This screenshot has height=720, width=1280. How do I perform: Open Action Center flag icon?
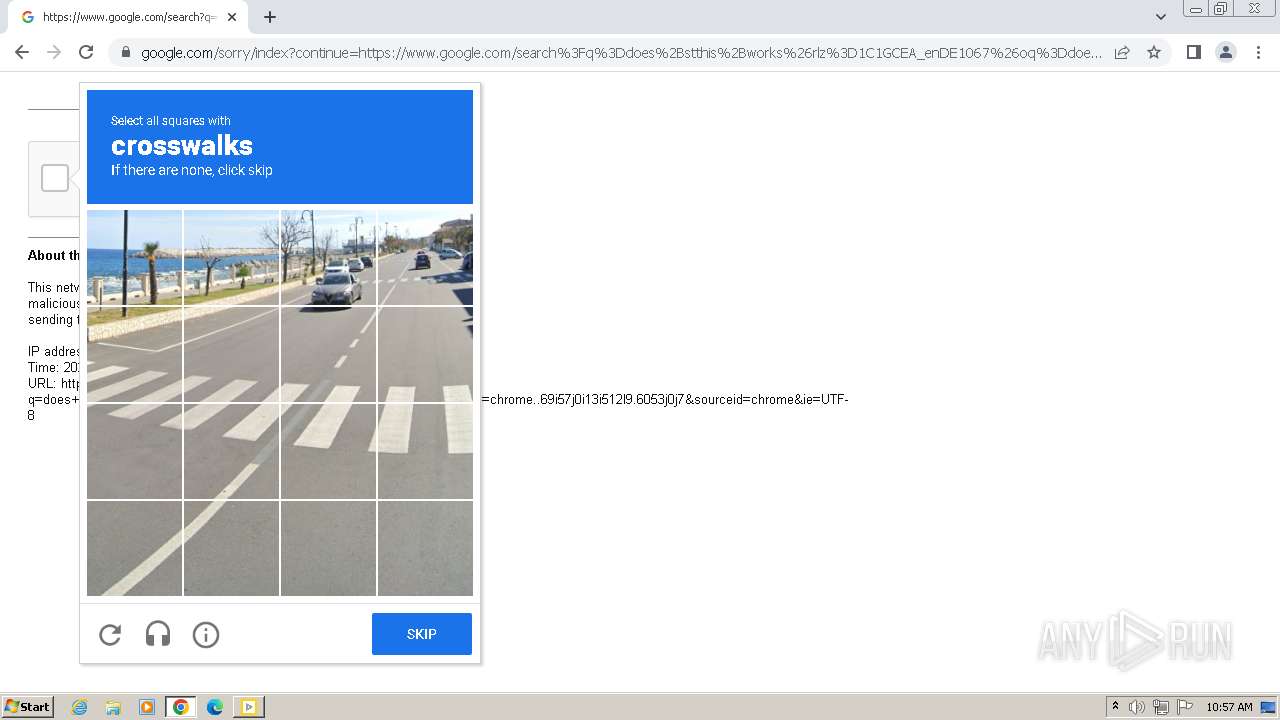[1185, 707]
